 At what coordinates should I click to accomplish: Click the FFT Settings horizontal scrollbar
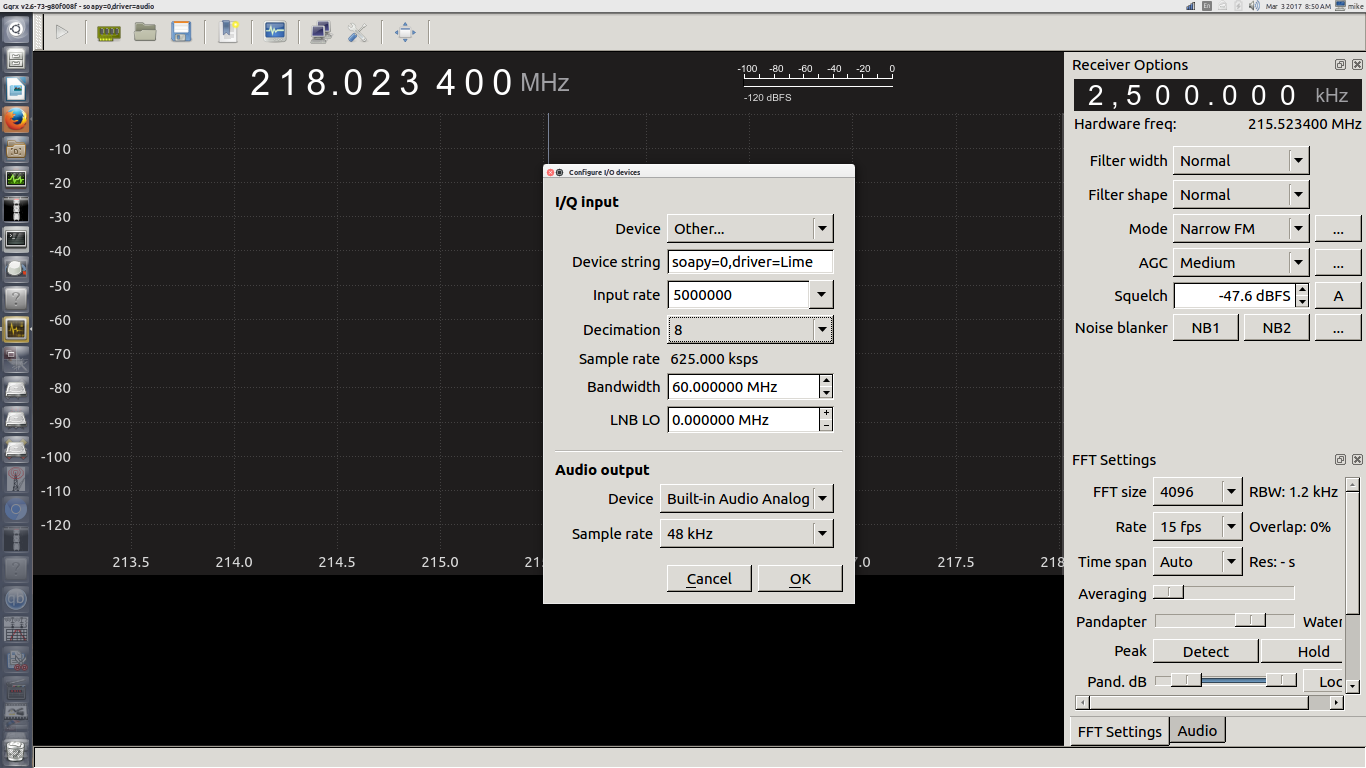(1209, 702)
